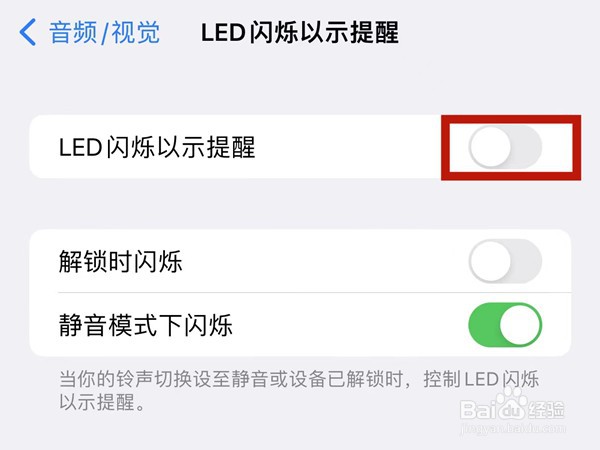Click the 经验 watermark text

[x=558, y=408]
